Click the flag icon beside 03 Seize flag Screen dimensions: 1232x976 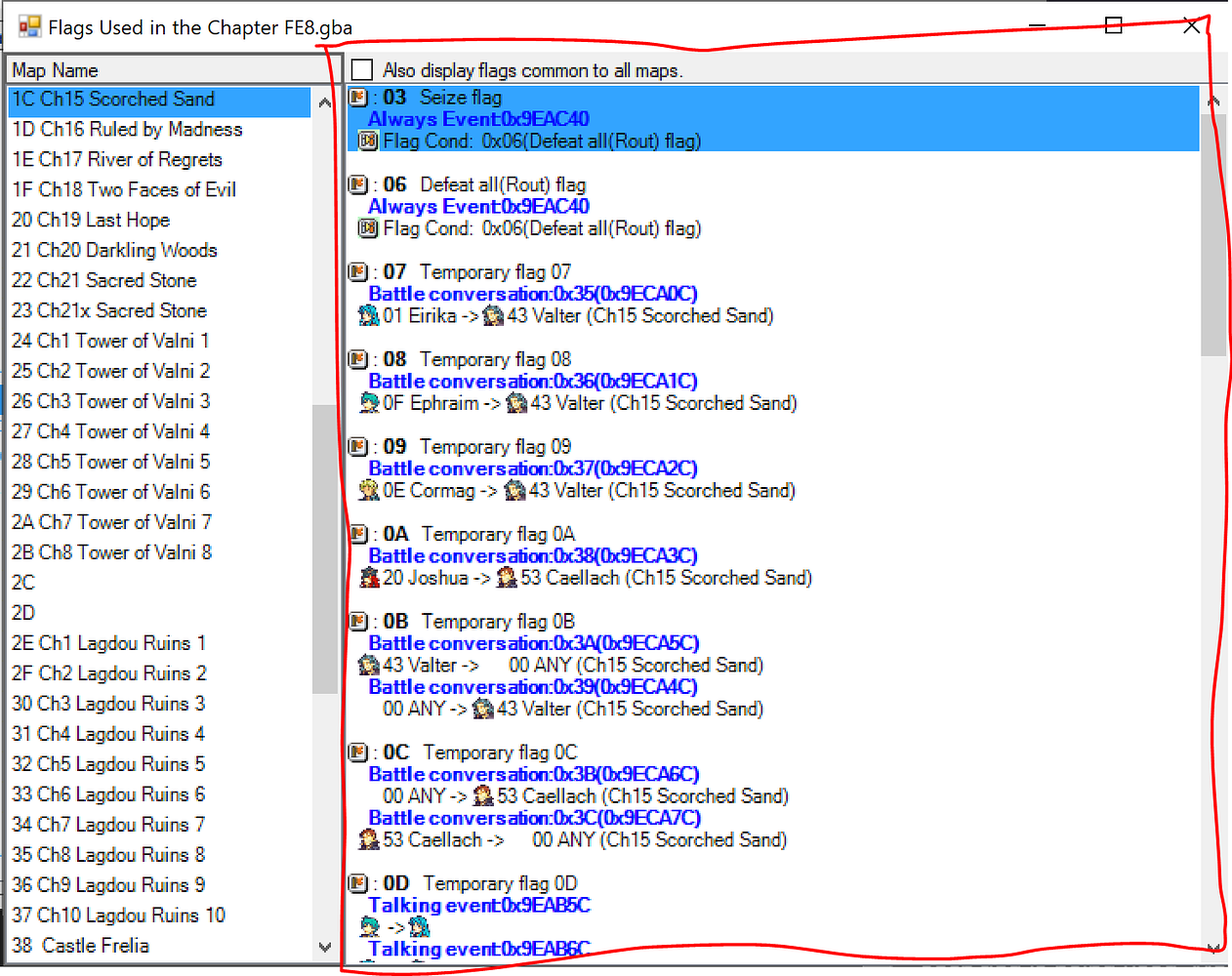click(358, 97)
